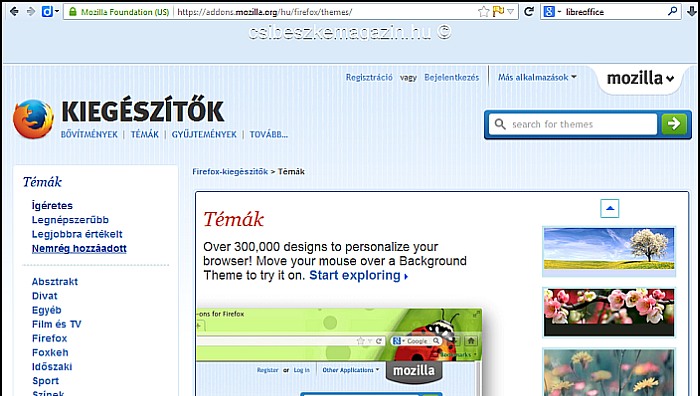The image size is (700, 396).
Task: Open the mozilla tab menu
Action: [x=640, y=78]
